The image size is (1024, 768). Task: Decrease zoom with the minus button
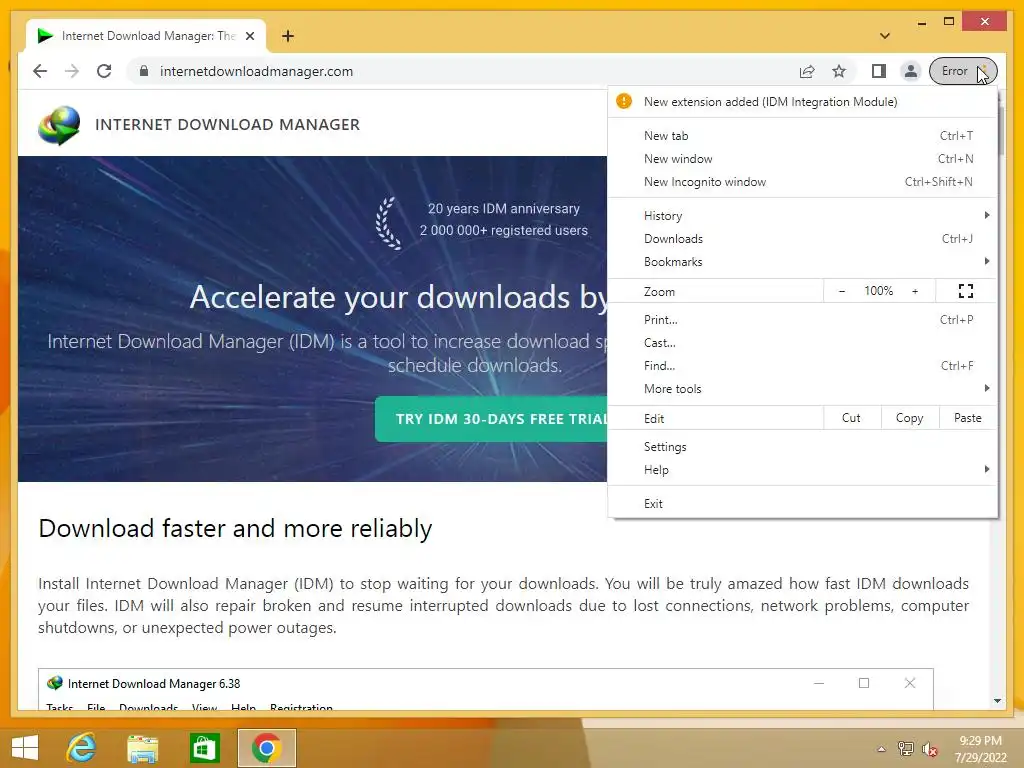point(842,291)
